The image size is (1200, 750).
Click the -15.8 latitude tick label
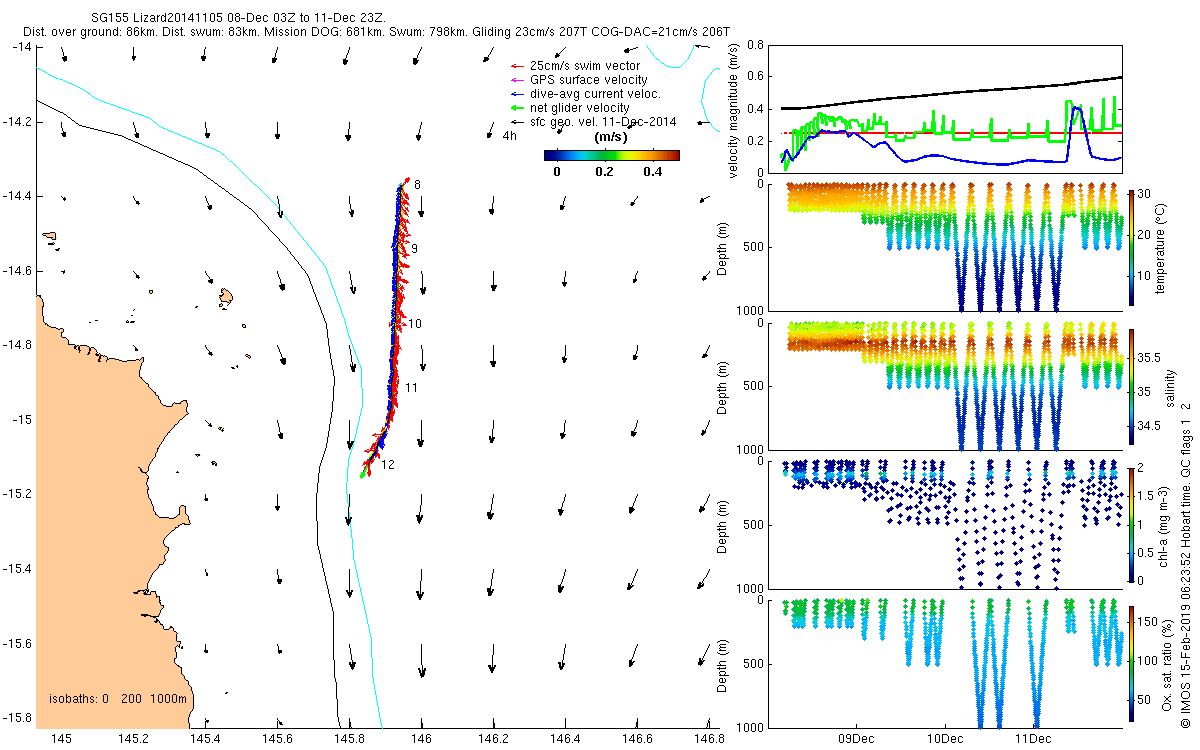(x=16, y=718)
